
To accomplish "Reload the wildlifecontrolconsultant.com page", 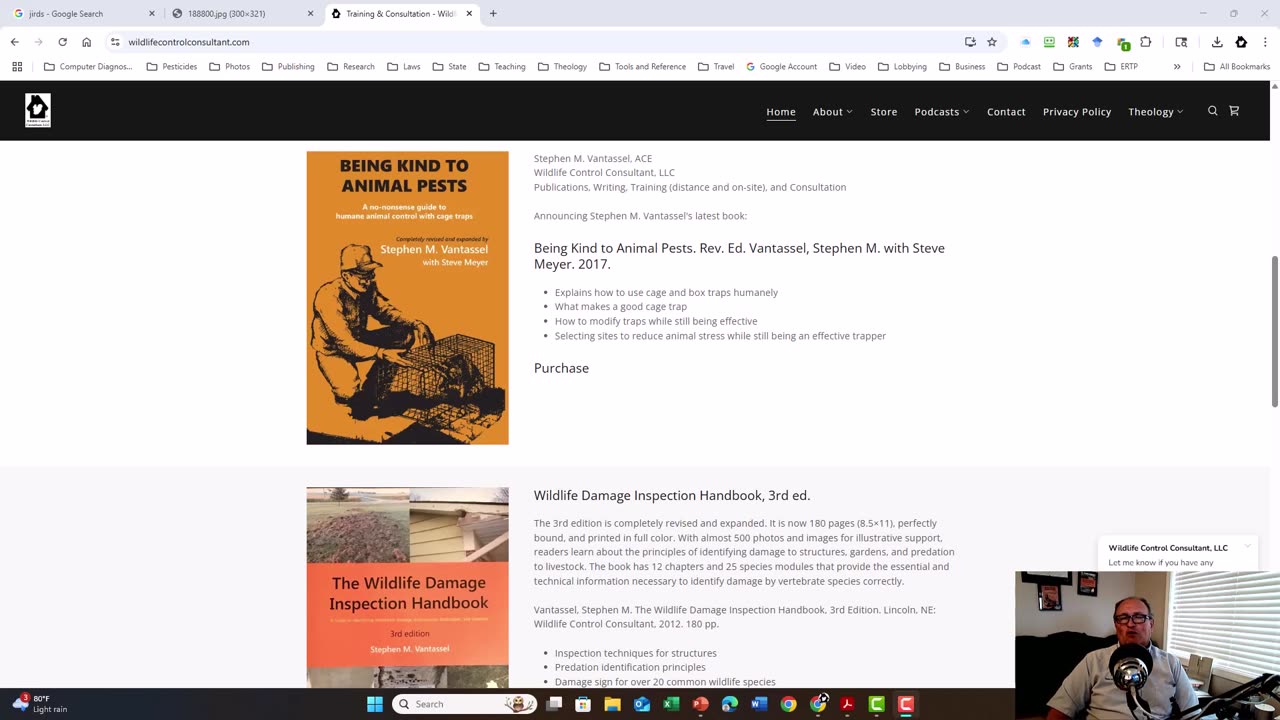I will coord(62,42).
